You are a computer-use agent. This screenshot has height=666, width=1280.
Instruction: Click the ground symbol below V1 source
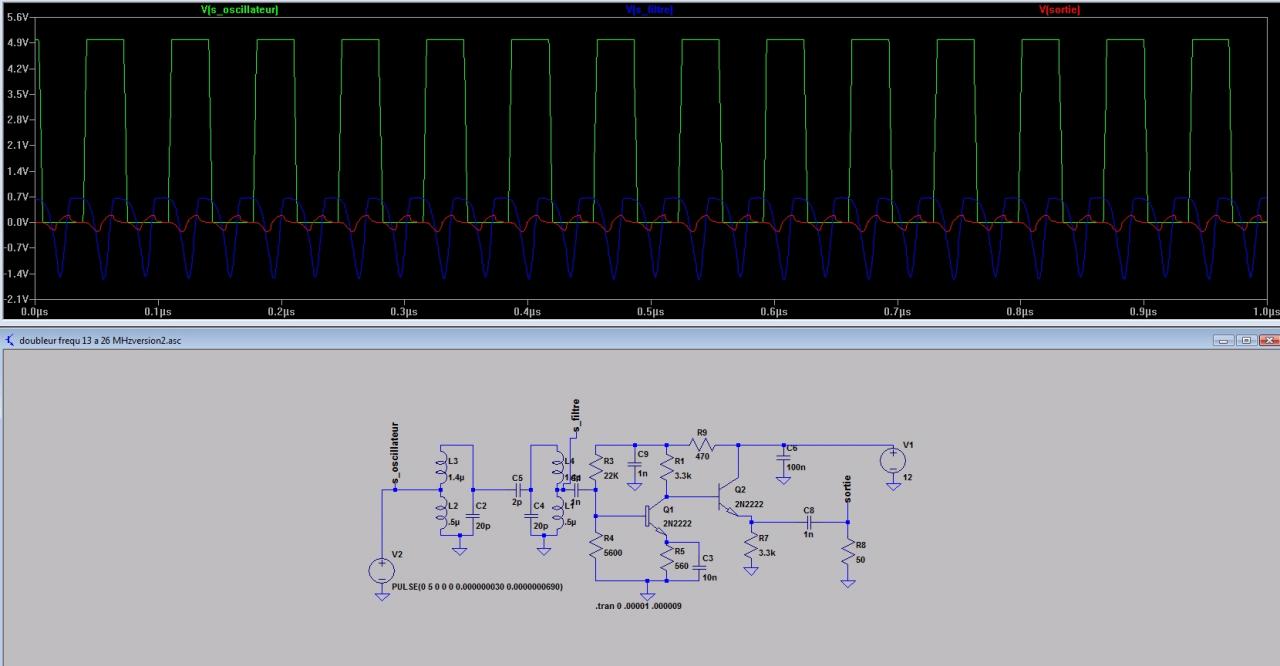coord(892,485)
